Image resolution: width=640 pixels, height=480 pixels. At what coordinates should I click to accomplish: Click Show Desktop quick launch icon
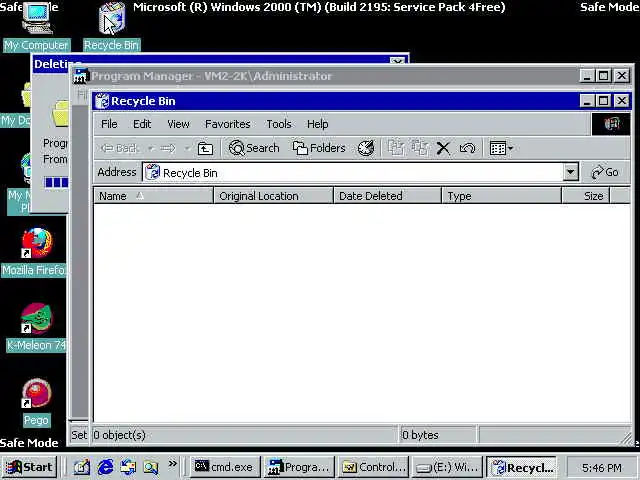click(81, 467)
